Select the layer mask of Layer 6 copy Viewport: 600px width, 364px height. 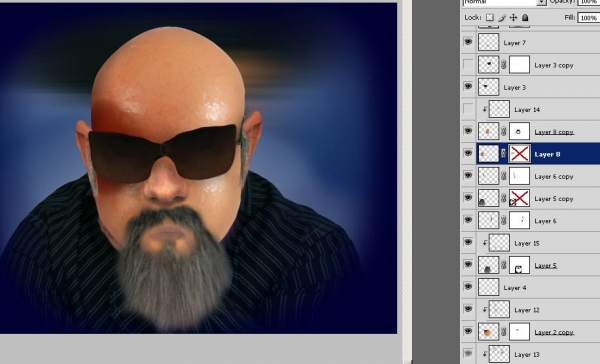tap(519, 176)
